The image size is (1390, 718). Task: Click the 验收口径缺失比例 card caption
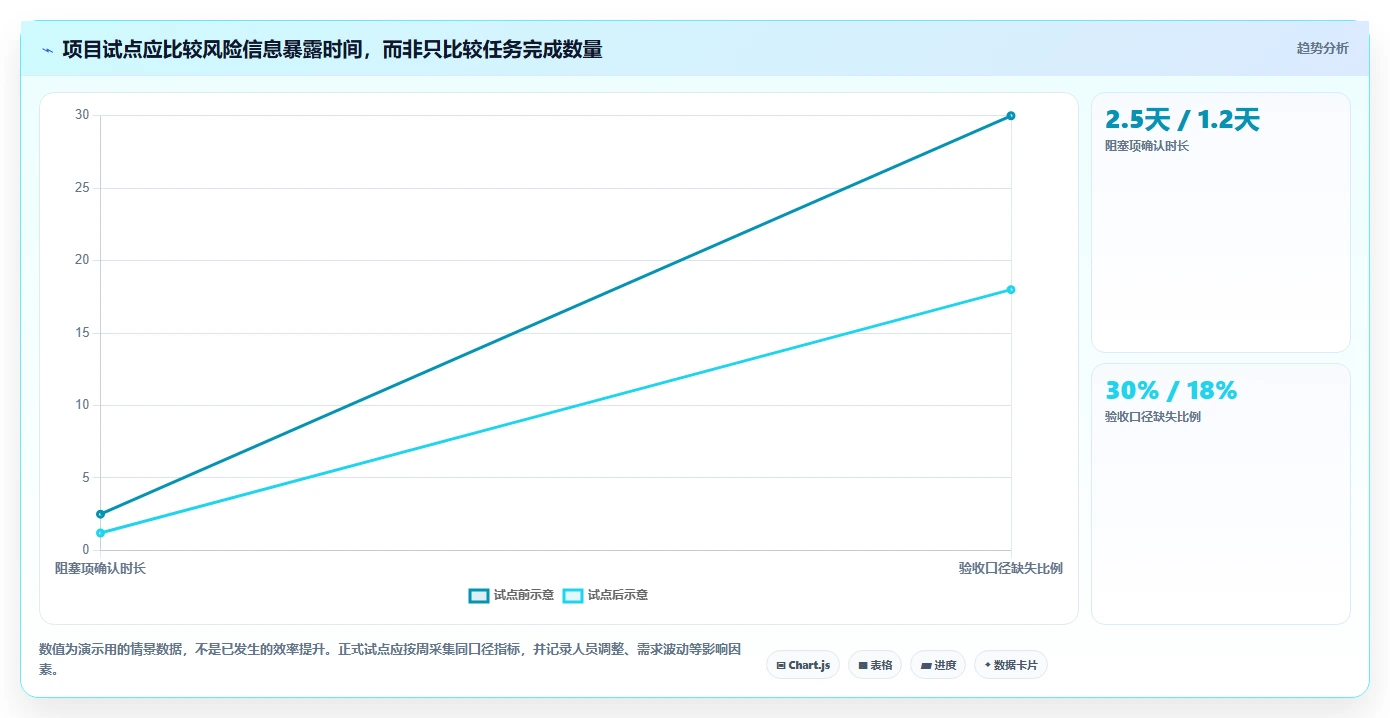pyautogui.click(x=1153, y=417)
